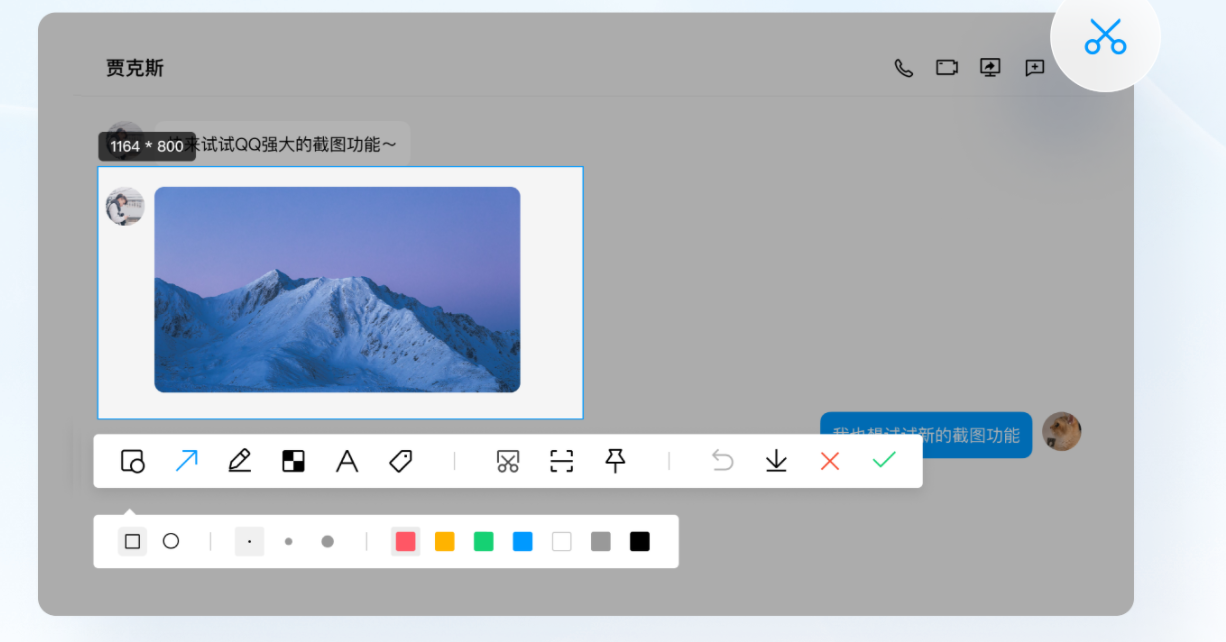Click the avatar beside the mountain image
Viewport: 1226px width, 642px height.
[125, 206]
